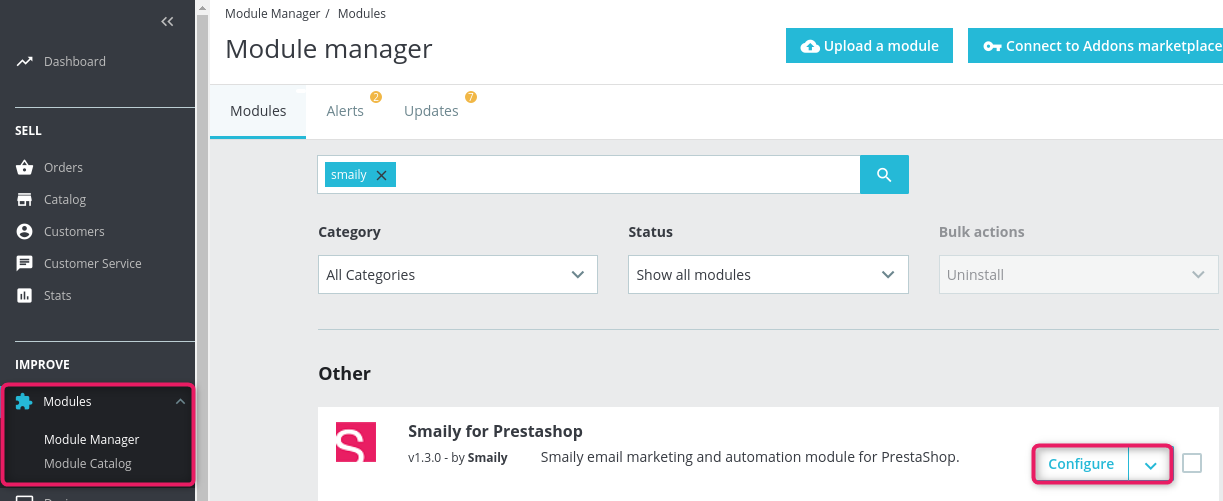Click the cloud upload icon
This screenshot has height=501, width=1223.
point(810,46)
